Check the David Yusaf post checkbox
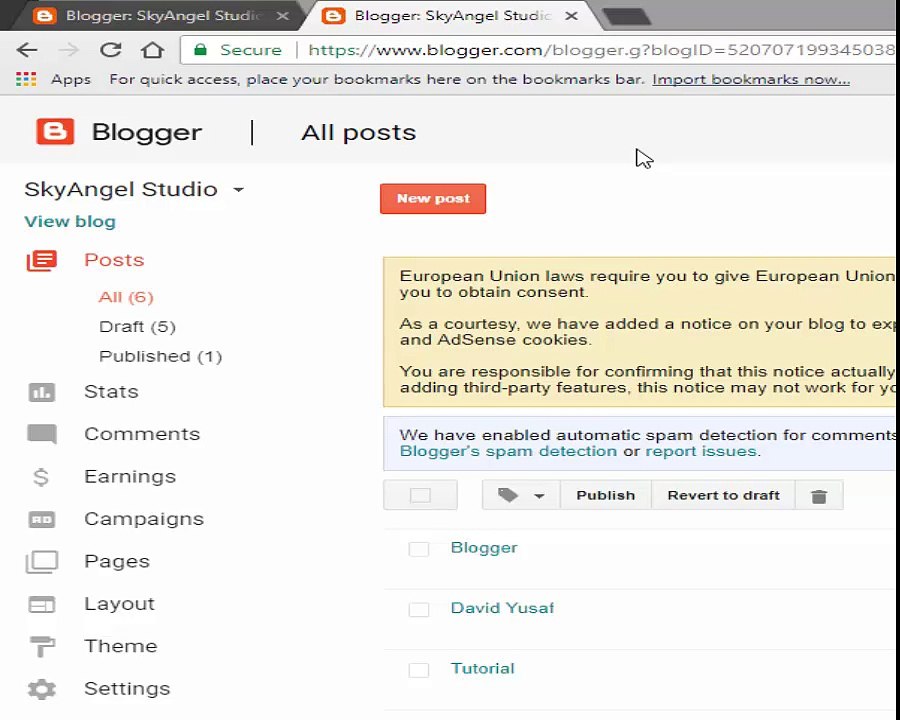This screenshot has height=720, width=900. (x=418, y=609)
